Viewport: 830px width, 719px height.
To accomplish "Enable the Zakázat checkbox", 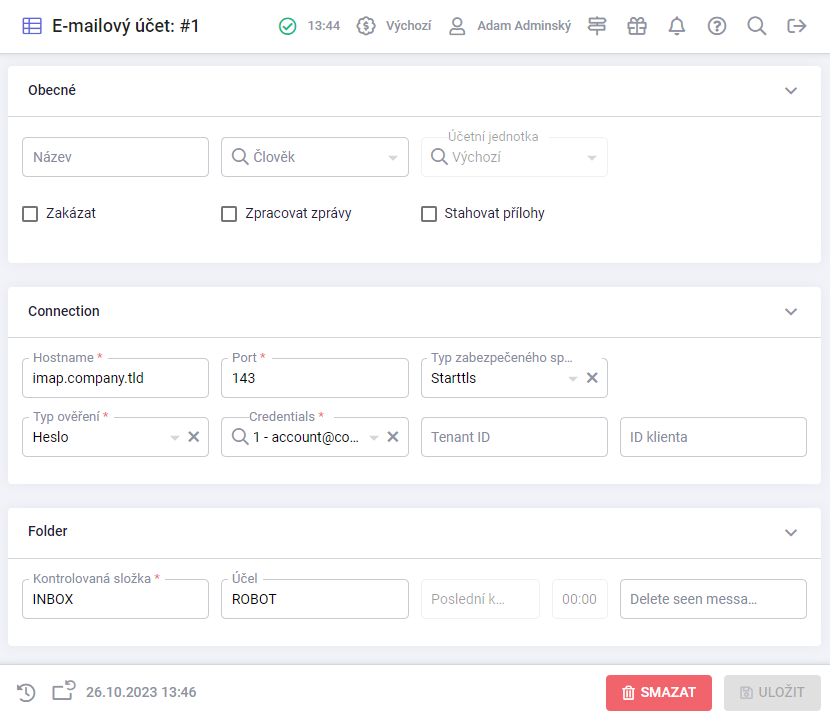I will pos(30,213).
